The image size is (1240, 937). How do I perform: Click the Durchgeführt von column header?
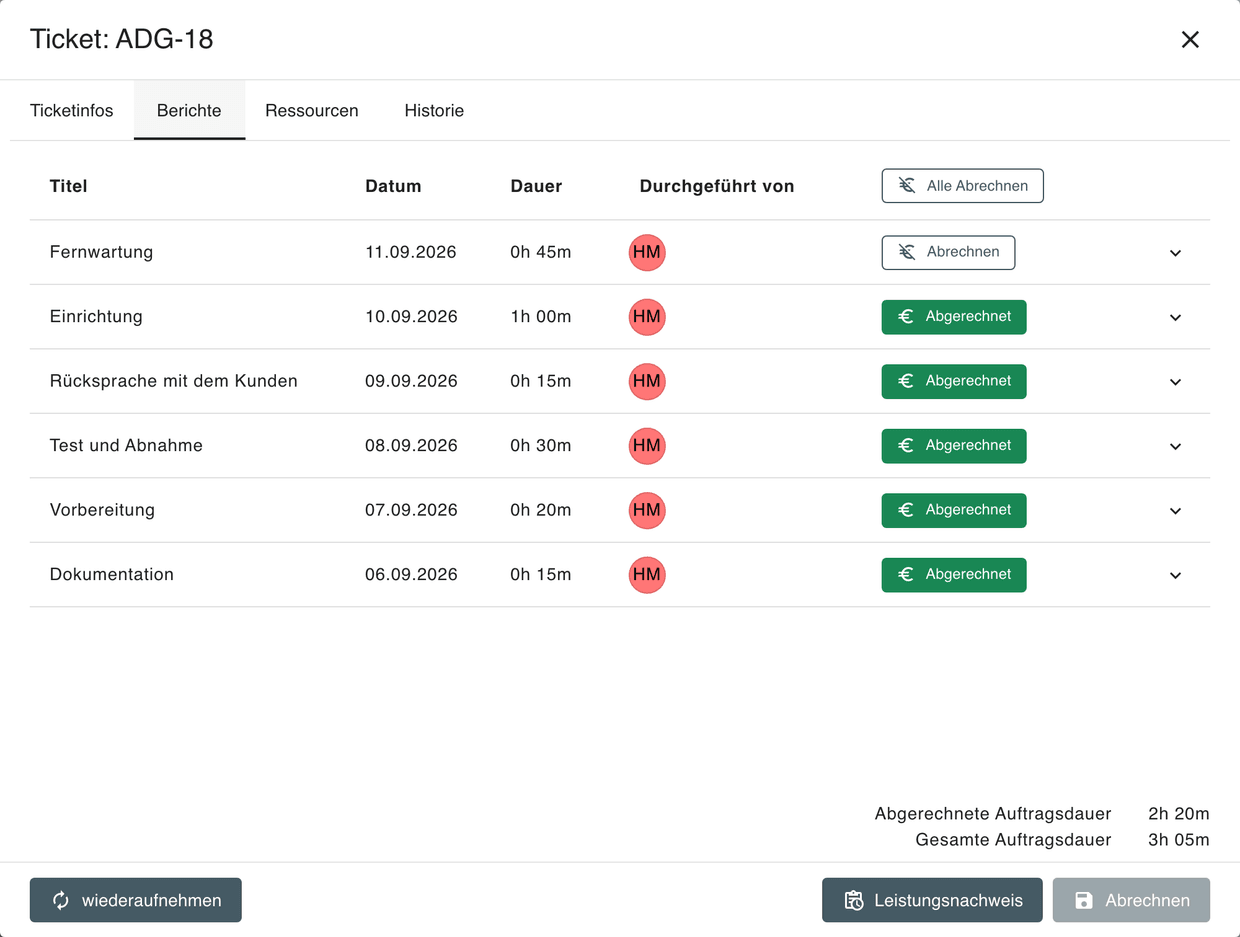click(717, 186)
